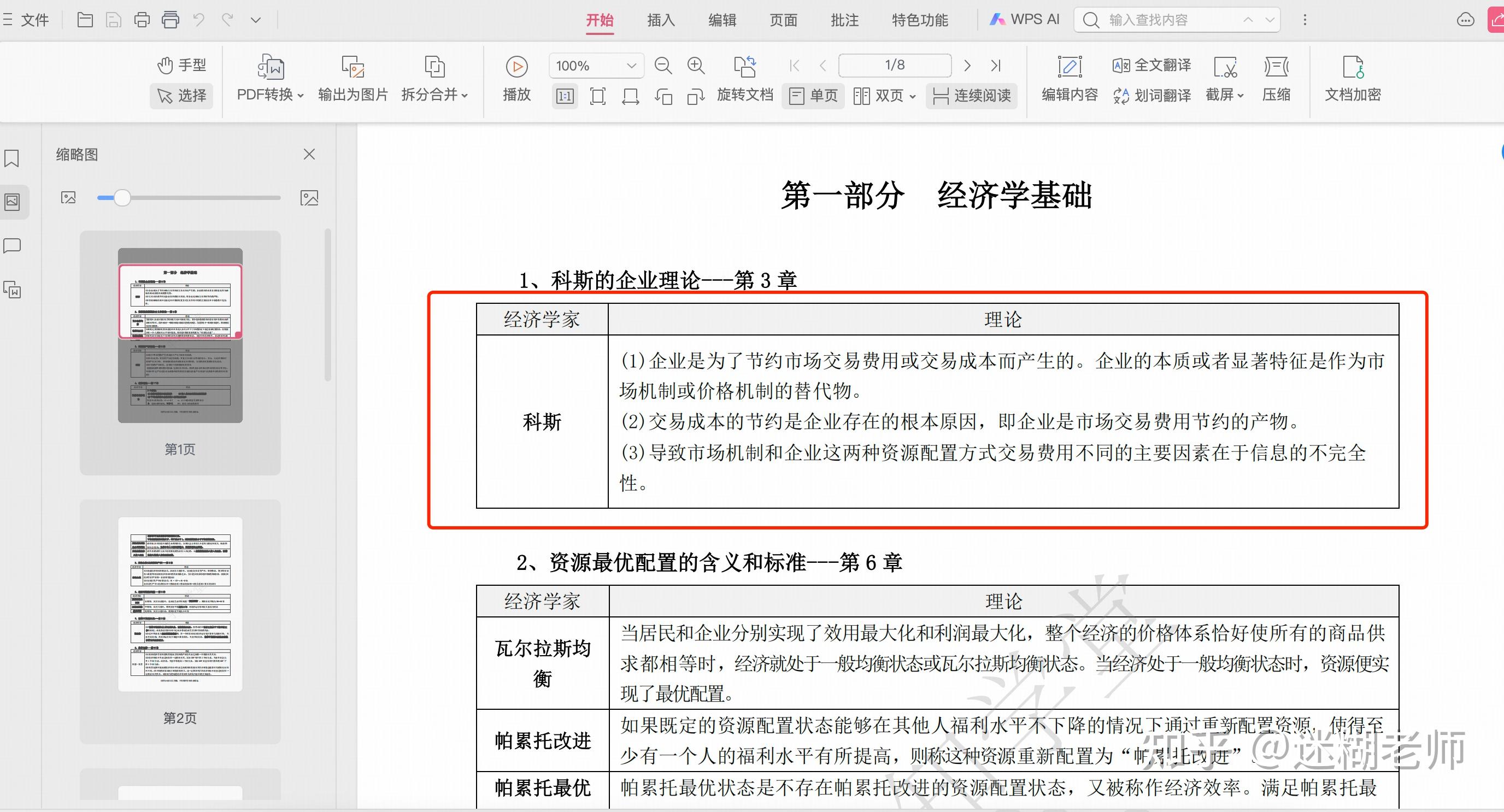
Task: Select the 手型 (hand) tool
Action: (x=181, y=64)
